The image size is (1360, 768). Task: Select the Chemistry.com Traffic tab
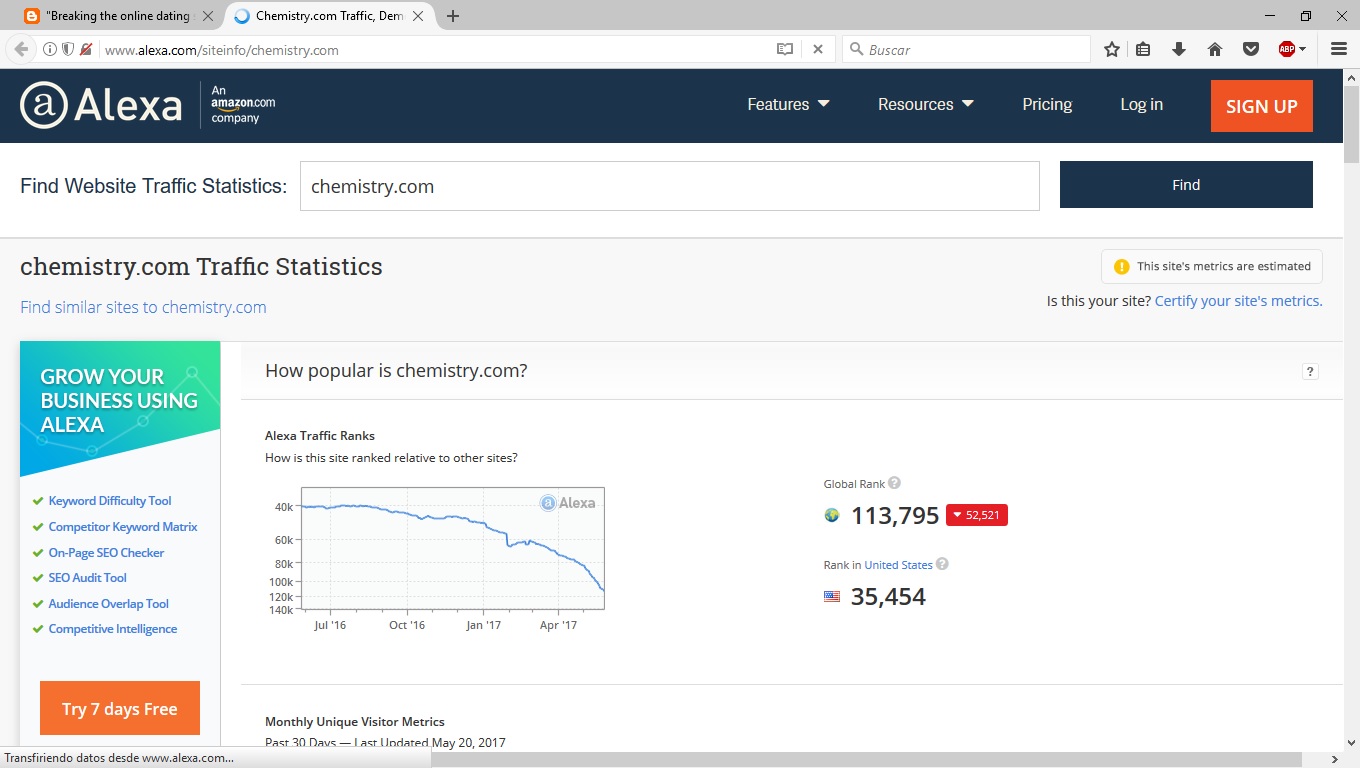329,16
